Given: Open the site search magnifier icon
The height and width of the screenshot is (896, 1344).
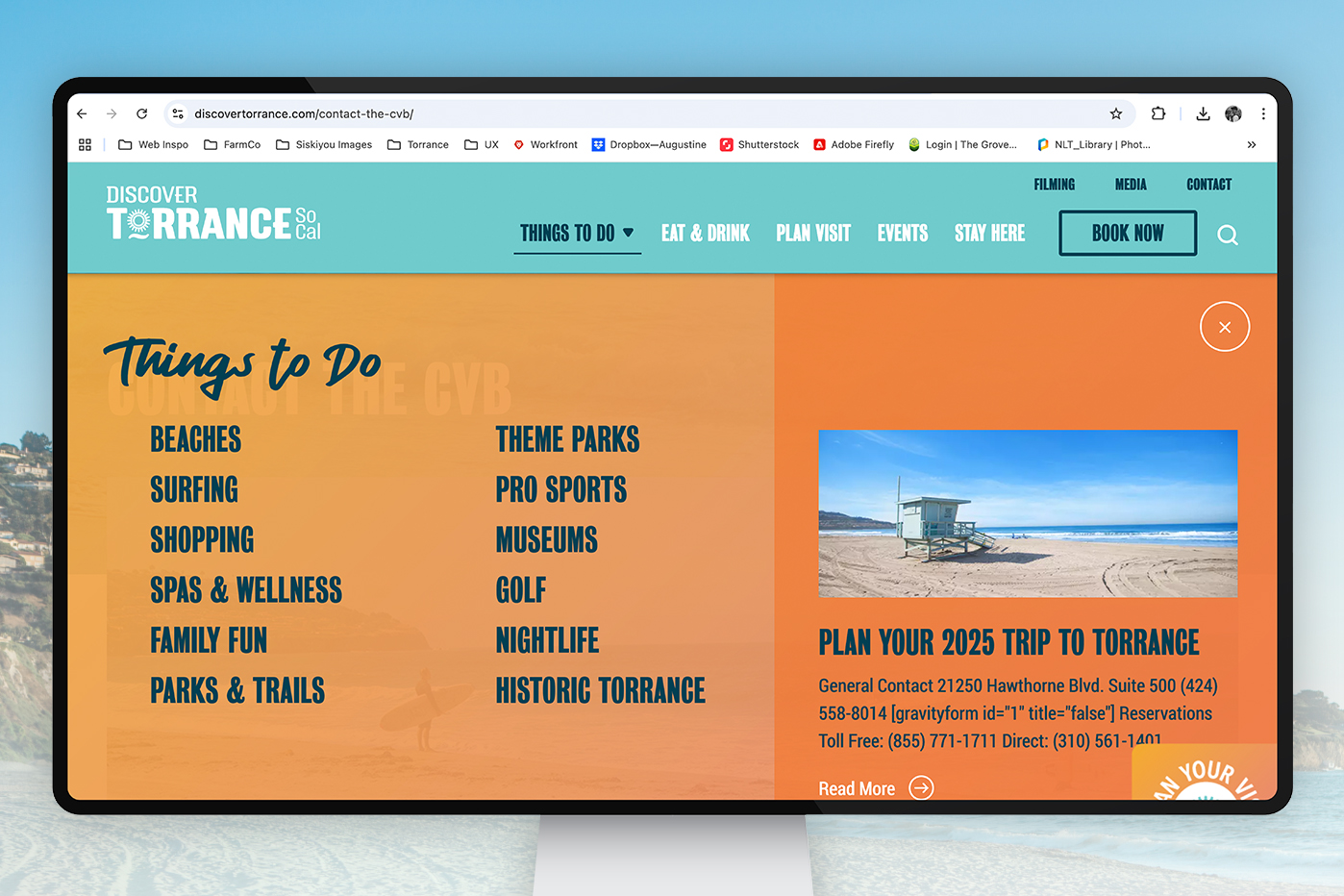Looking at the screenshot, I should tap(1227, 235).
